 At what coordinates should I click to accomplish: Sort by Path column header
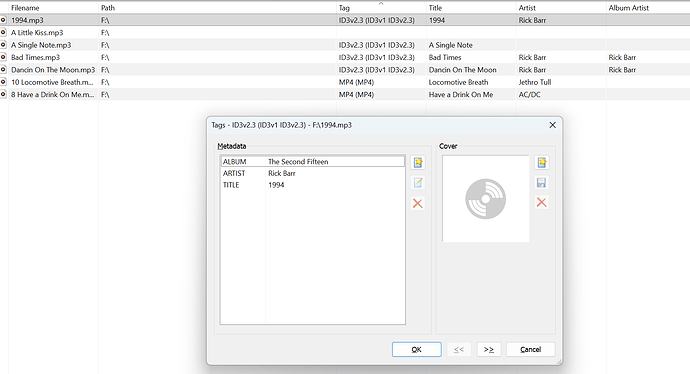click(x=217, y=7)
